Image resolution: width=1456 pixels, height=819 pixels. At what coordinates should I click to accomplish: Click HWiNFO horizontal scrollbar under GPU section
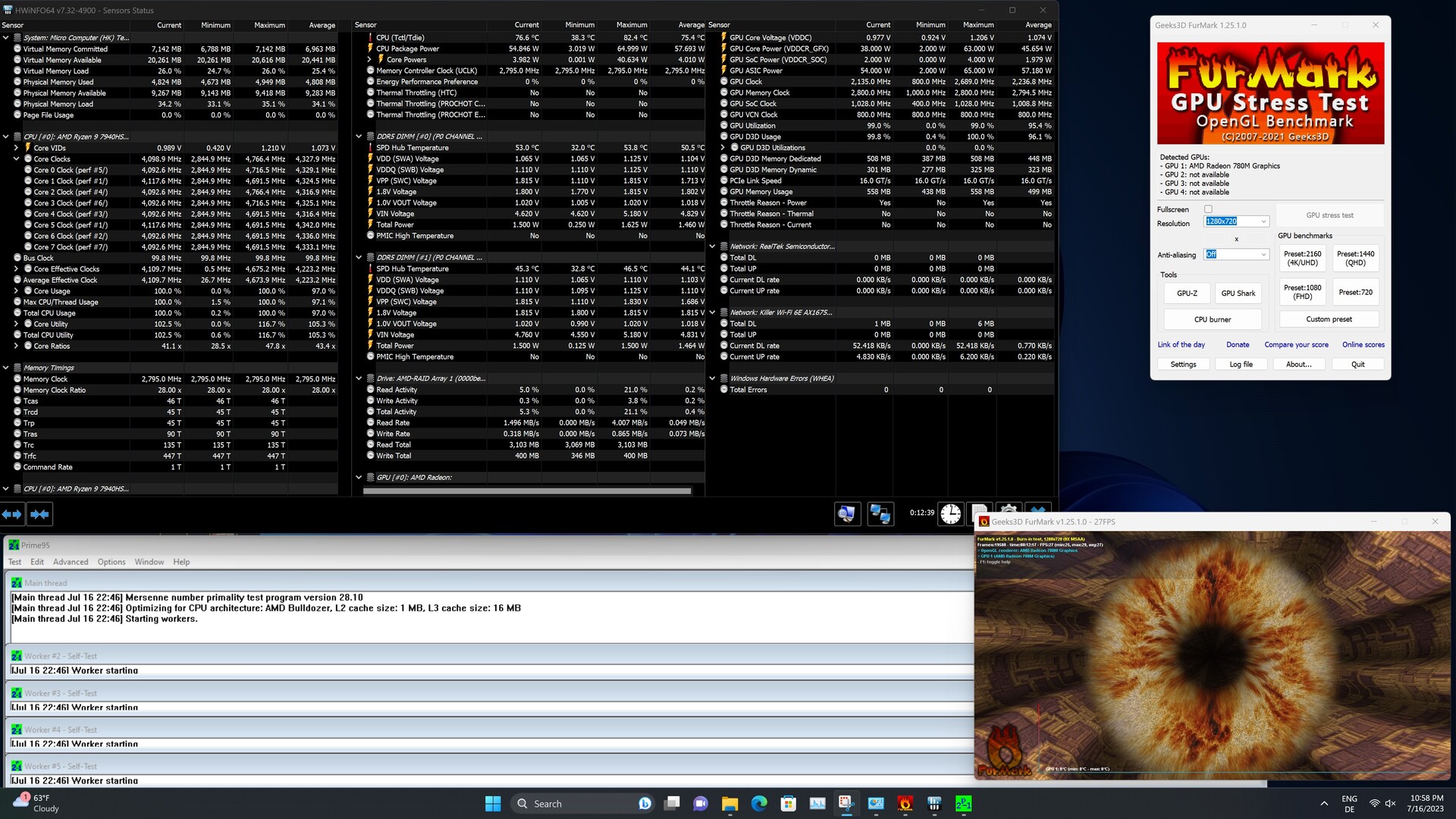pyautogui.click(x=527, y=491)
